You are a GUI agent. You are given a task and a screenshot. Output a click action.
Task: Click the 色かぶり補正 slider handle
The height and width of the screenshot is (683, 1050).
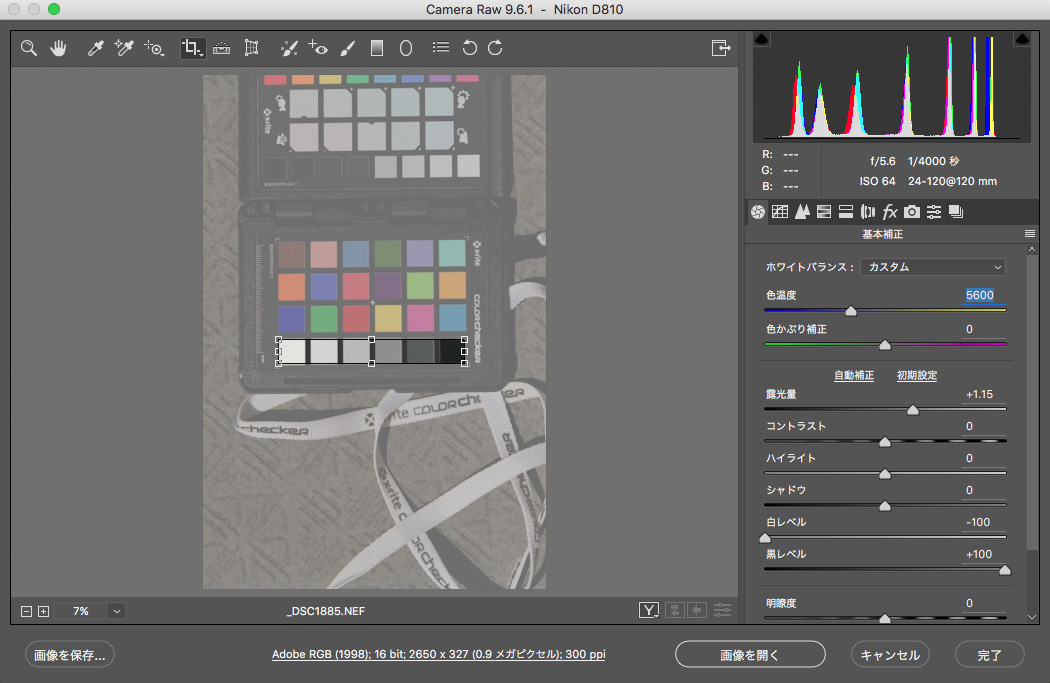pos(885,345)
